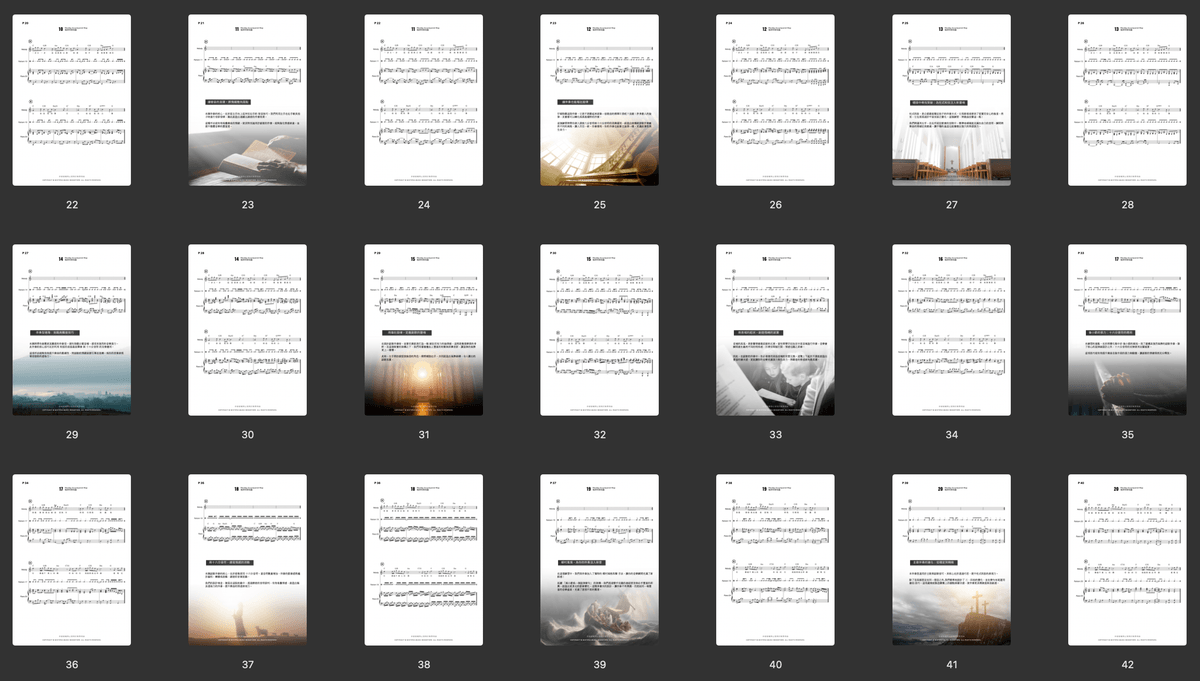Select page 26 sheet music thumbnail
Image resolution: width=1200 pixels, height=681 pixels.
pyautogui.click(x=776, y=100)
